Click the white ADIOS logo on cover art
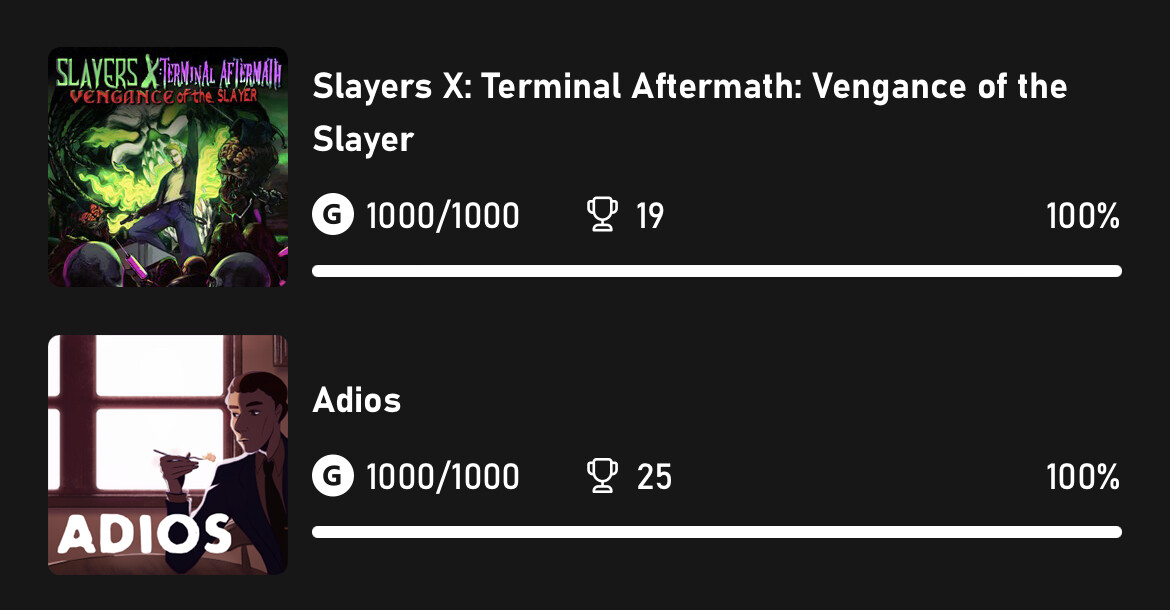This screenshot has height=610, width=1170. (x=144, y=534)
